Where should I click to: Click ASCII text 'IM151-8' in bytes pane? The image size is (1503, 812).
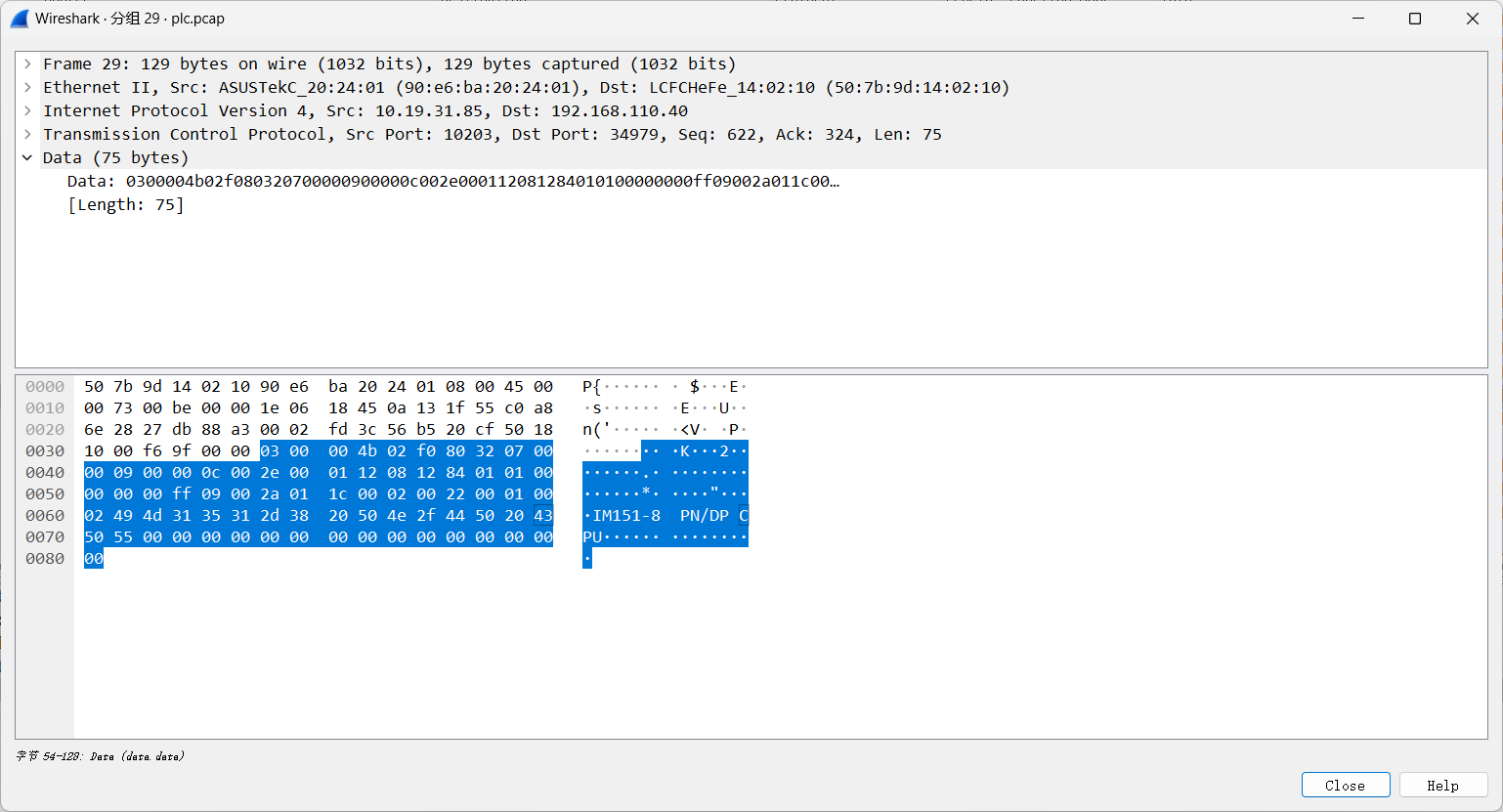coord(626,516)
